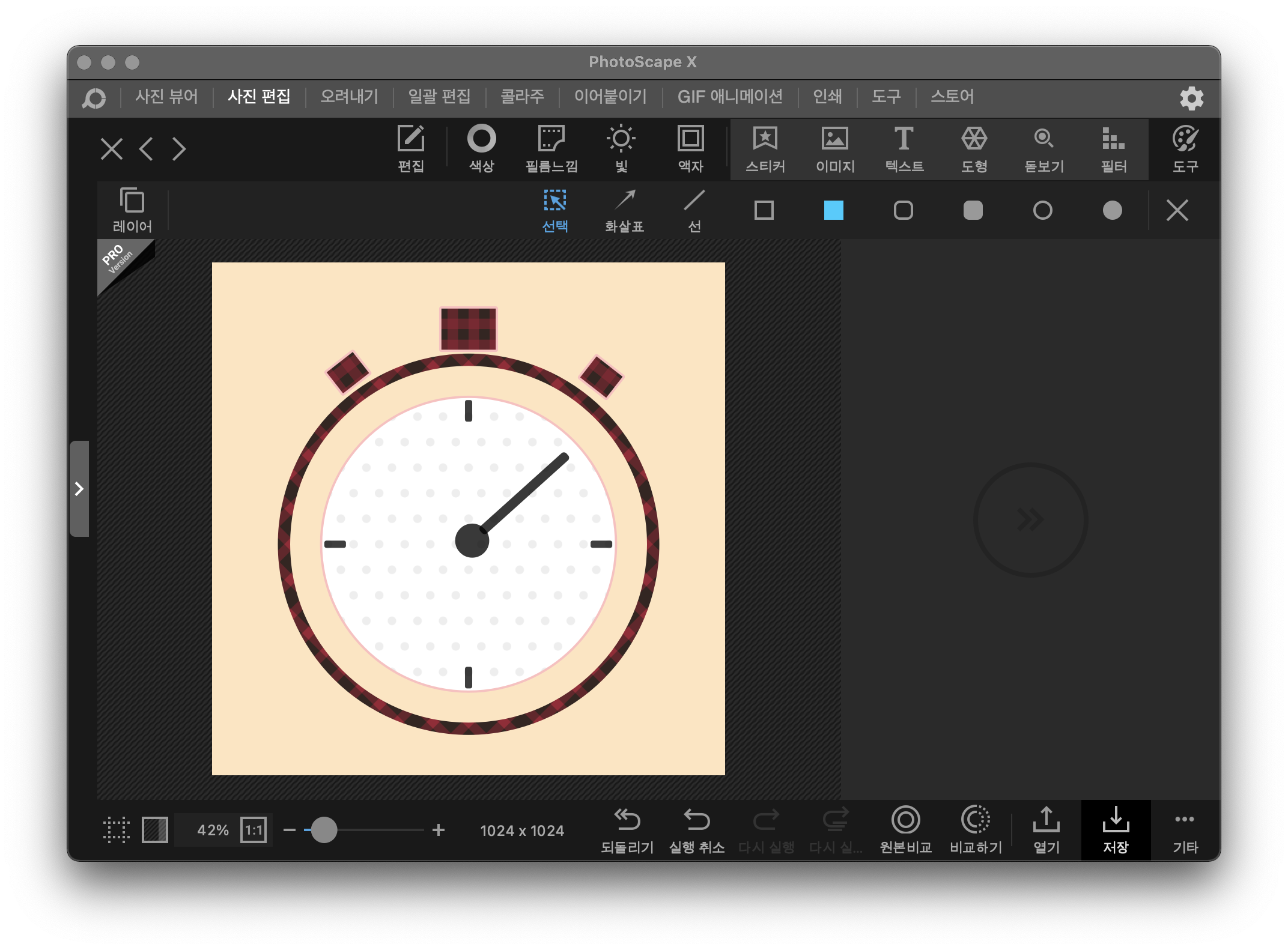Open the 돋보기 magnifier tool
Screen dimensions: 1288x950
pyautogui.click(x=1043, y=149)
